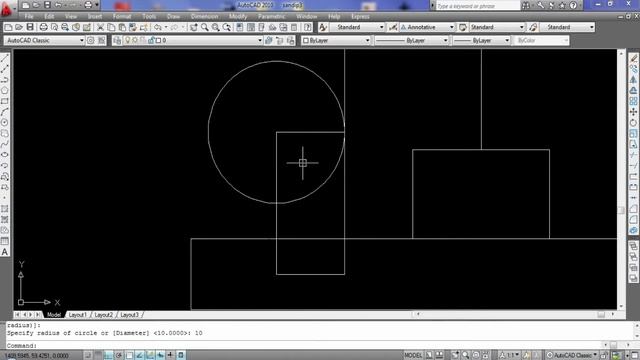Click the Plot printer icon

[x=43, y=27]
